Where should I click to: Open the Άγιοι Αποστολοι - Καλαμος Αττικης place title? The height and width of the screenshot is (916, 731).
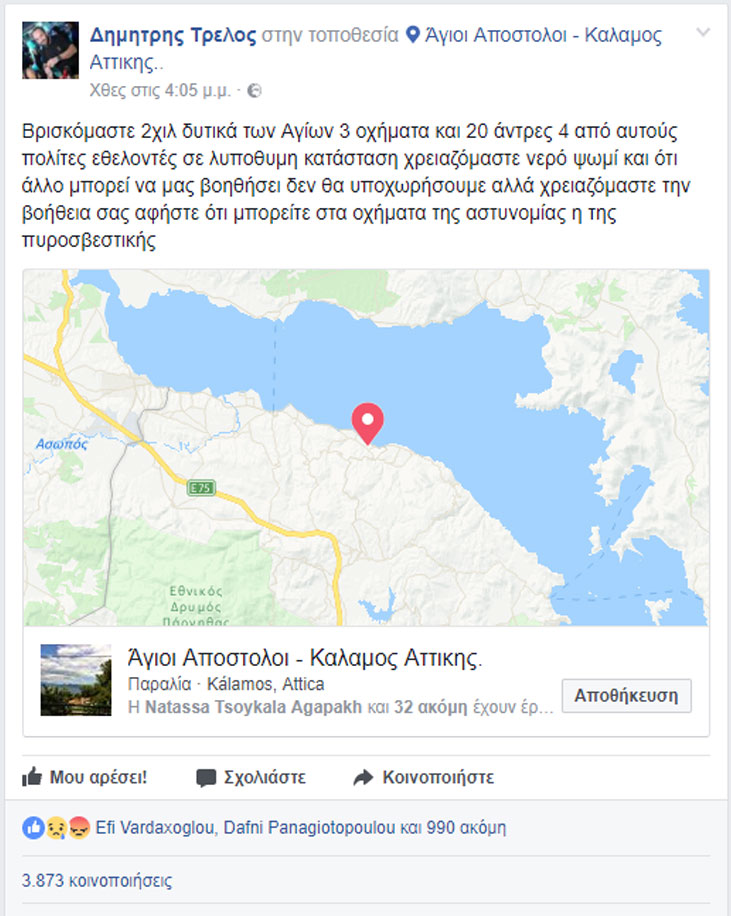coord(305,658)
